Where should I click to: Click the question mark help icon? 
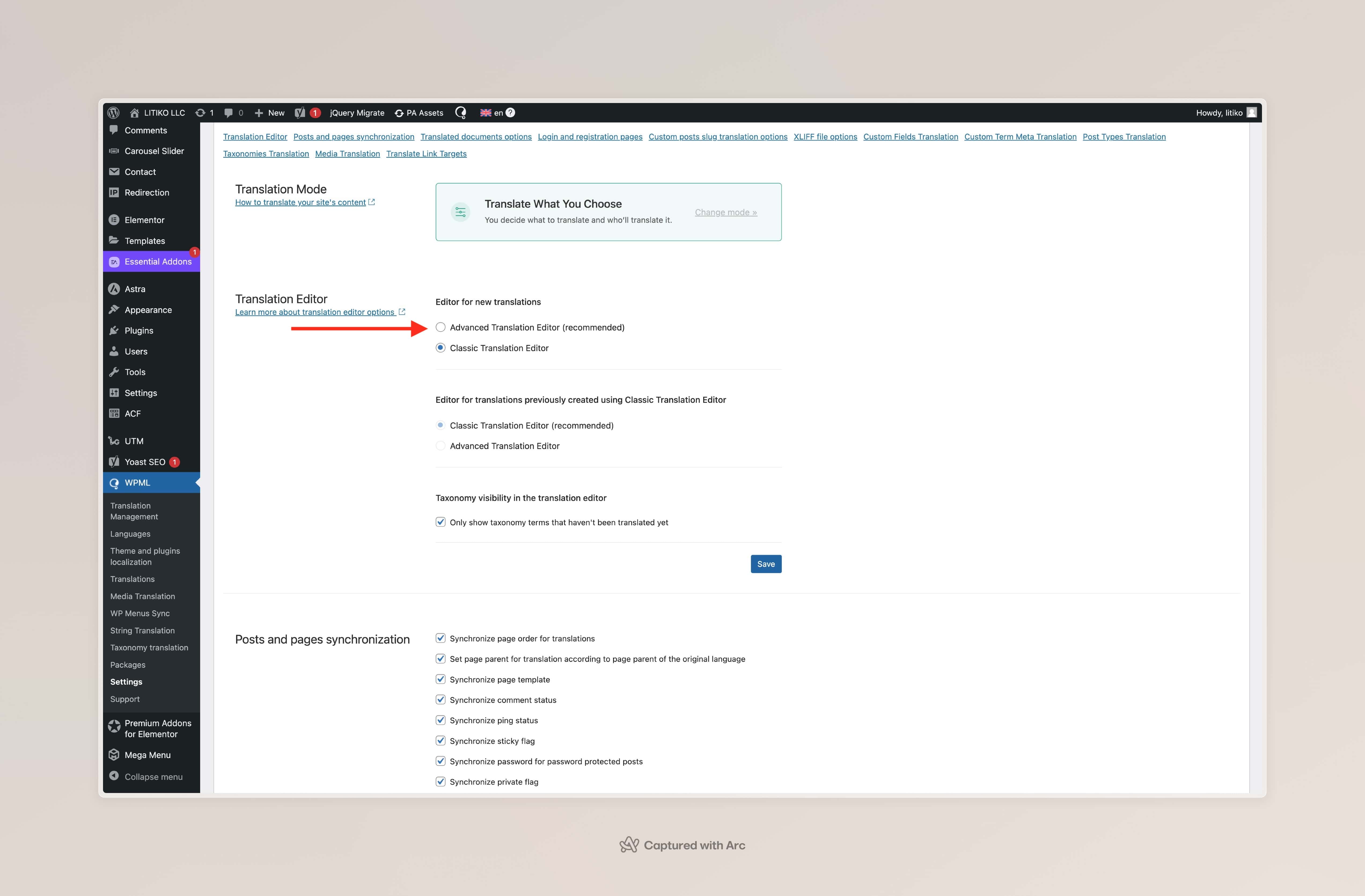tap(511, 112)
